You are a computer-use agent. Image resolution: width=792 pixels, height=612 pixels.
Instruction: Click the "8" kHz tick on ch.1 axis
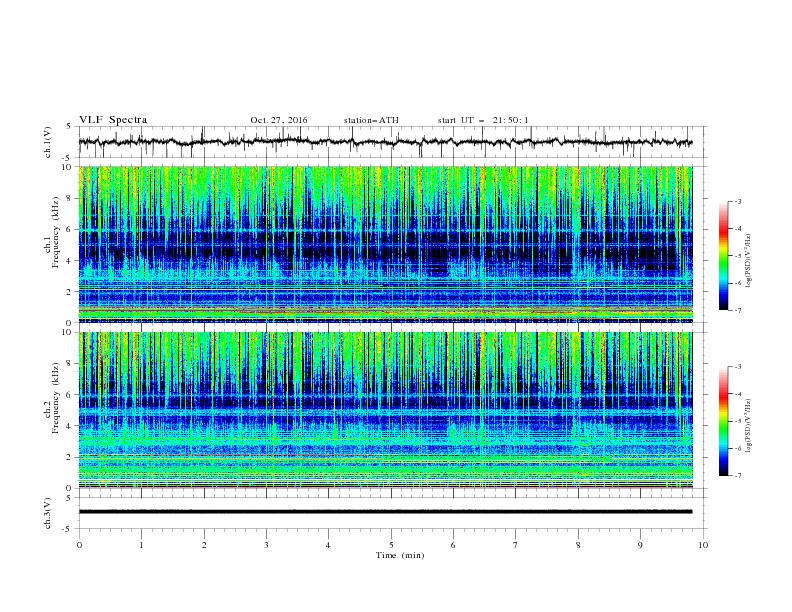point(71,198)
